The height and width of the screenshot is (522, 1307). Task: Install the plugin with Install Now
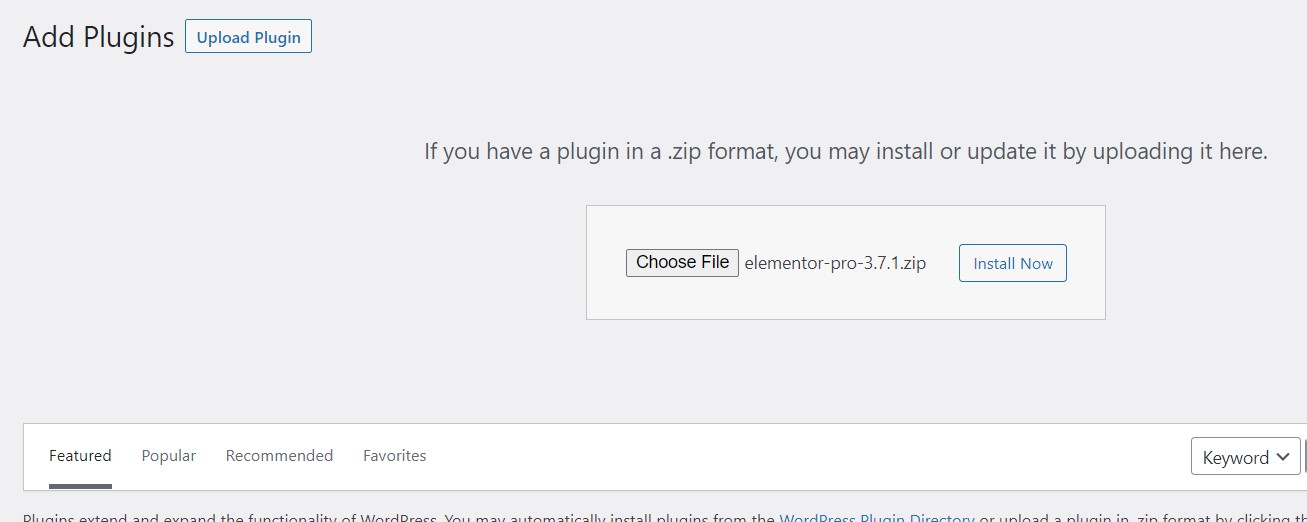coord(1012,263)
